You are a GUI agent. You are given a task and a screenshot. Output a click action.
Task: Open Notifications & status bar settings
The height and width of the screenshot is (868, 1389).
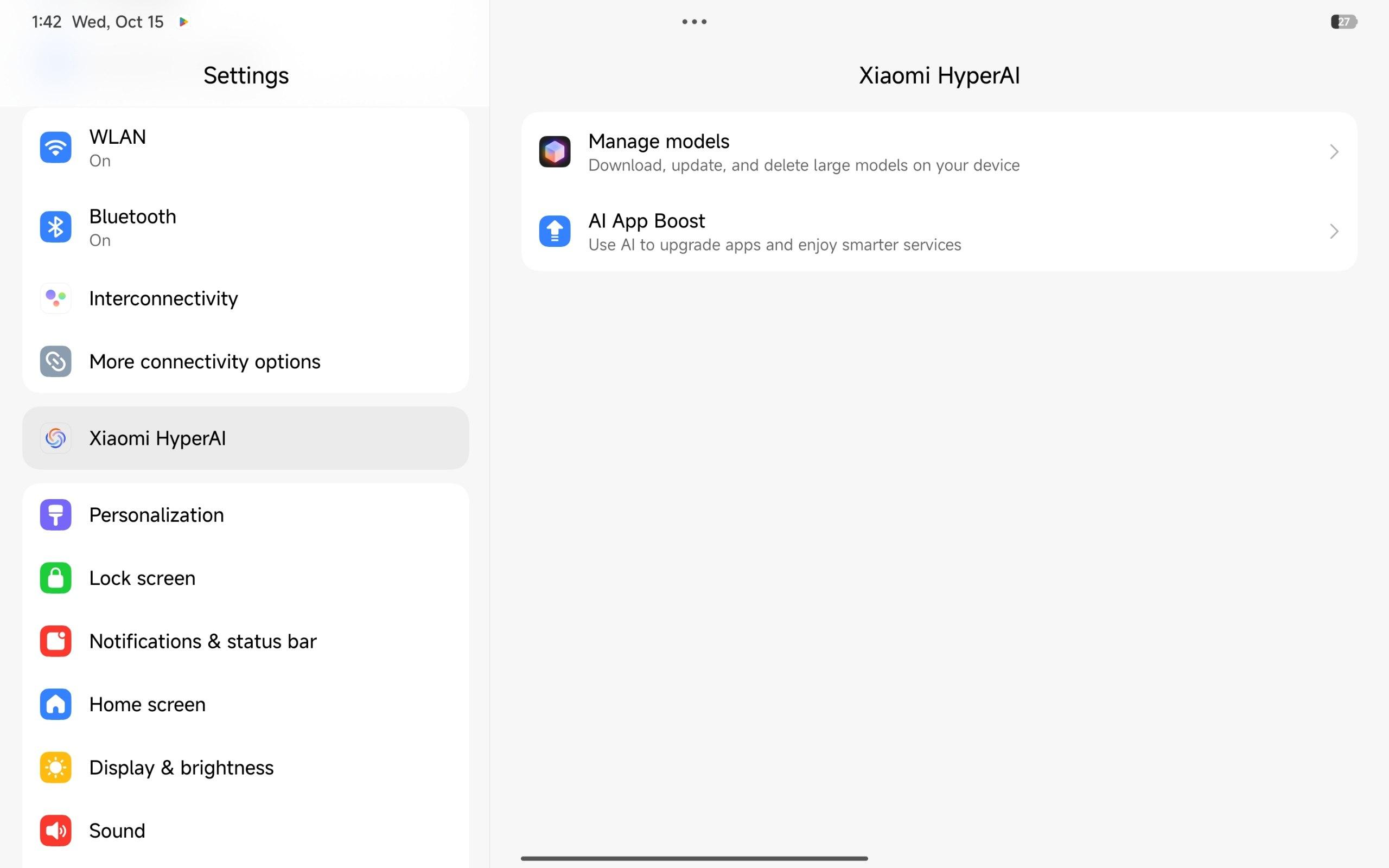tap(202, 641)
